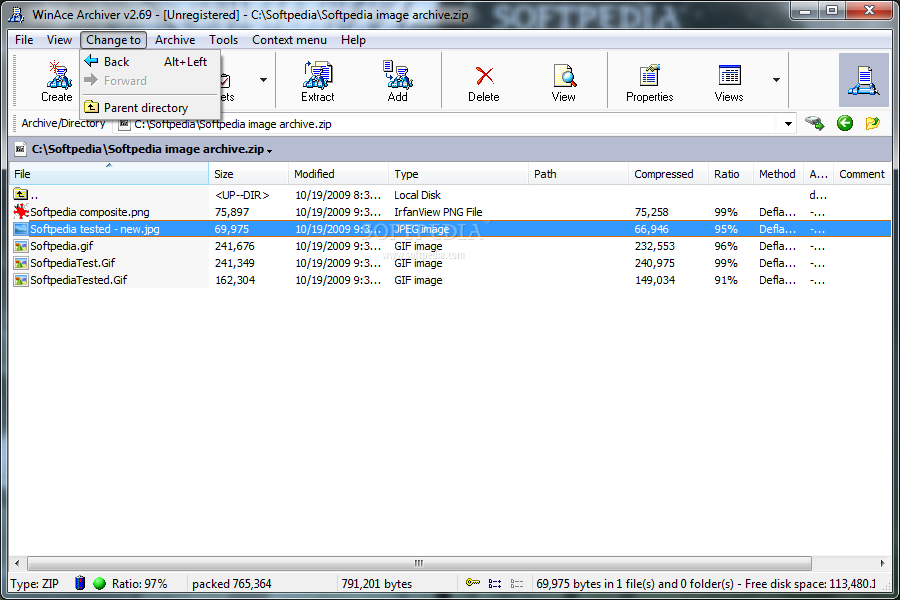The width and height of the screenshot is (900, 600).
Task: Click the key icon in status bar
Action: (x=472, y=583)
